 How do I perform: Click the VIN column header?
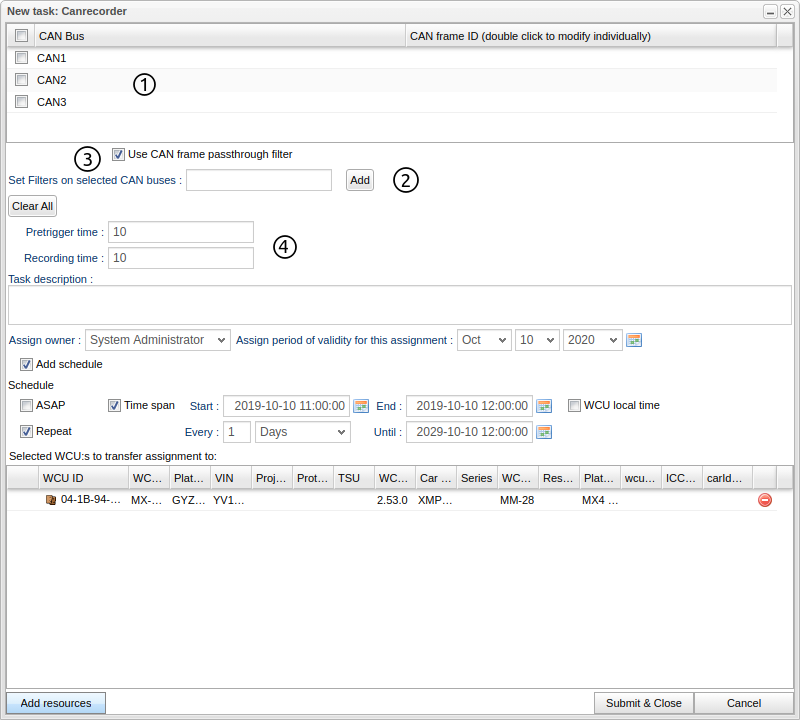click(229, 478)
